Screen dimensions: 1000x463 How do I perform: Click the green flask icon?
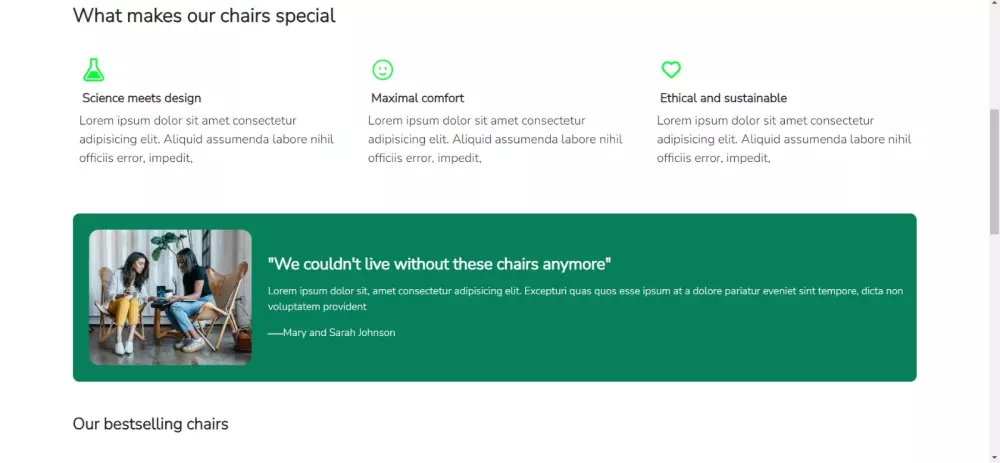pyautogui.click(x=94, y=70)
